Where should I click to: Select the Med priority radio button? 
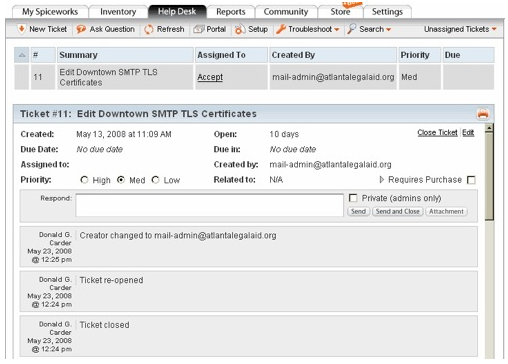pos(121,180)
